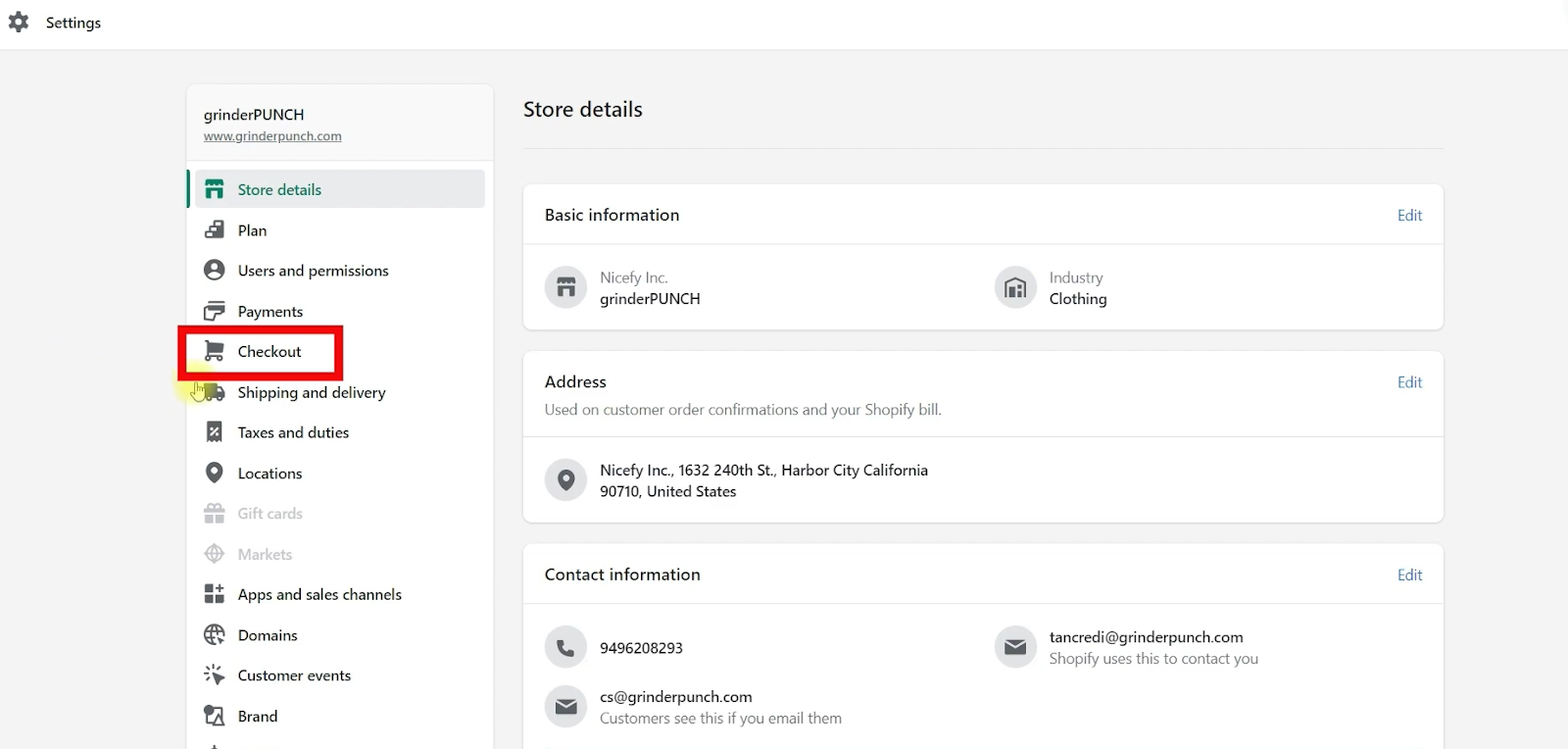1568x749 pixels.
Task: Edit the Basic information section
Action: [x=1409, y=216]
